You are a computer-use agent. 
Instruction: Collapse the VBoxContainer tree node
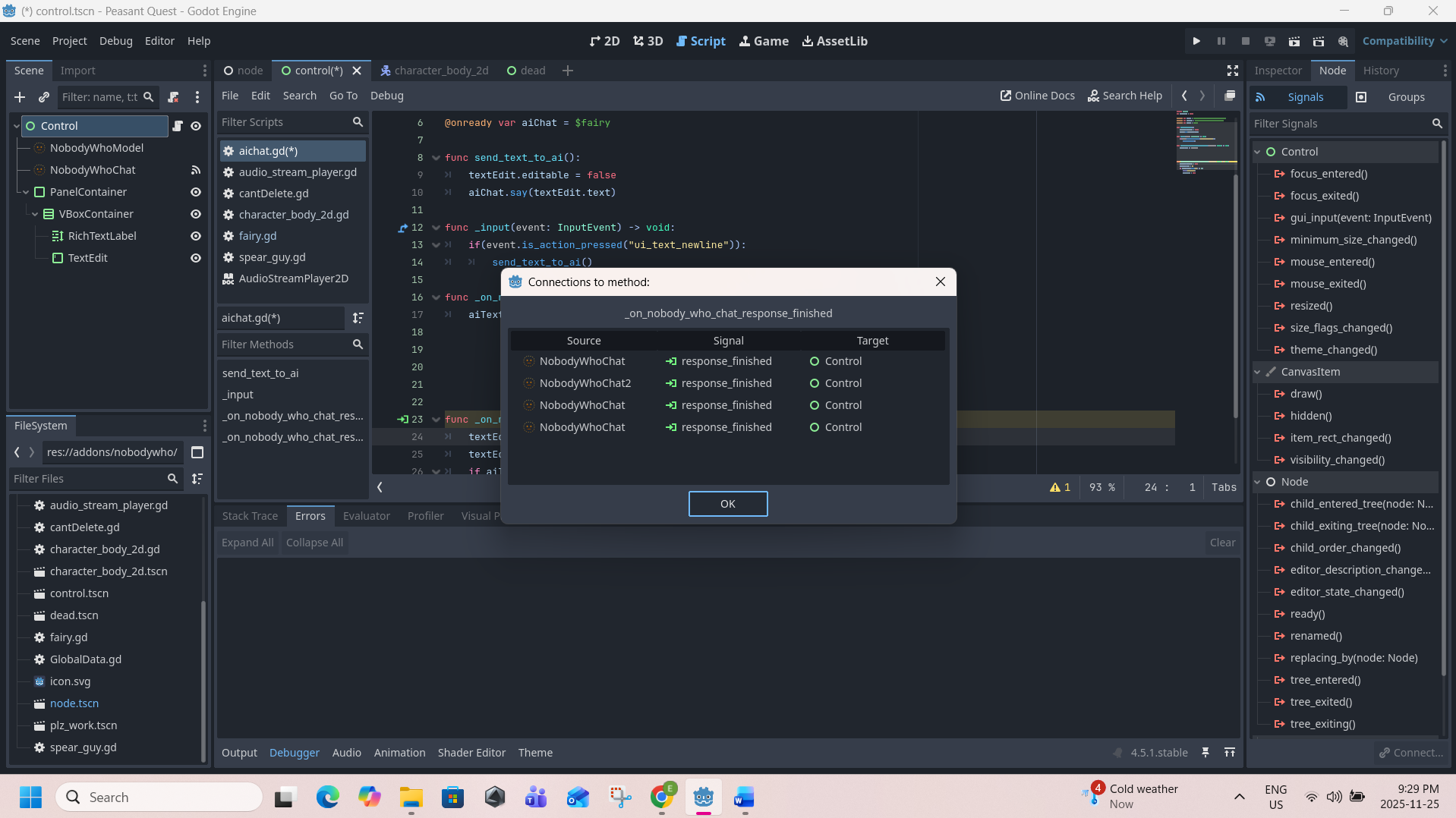tap(35, 214)
